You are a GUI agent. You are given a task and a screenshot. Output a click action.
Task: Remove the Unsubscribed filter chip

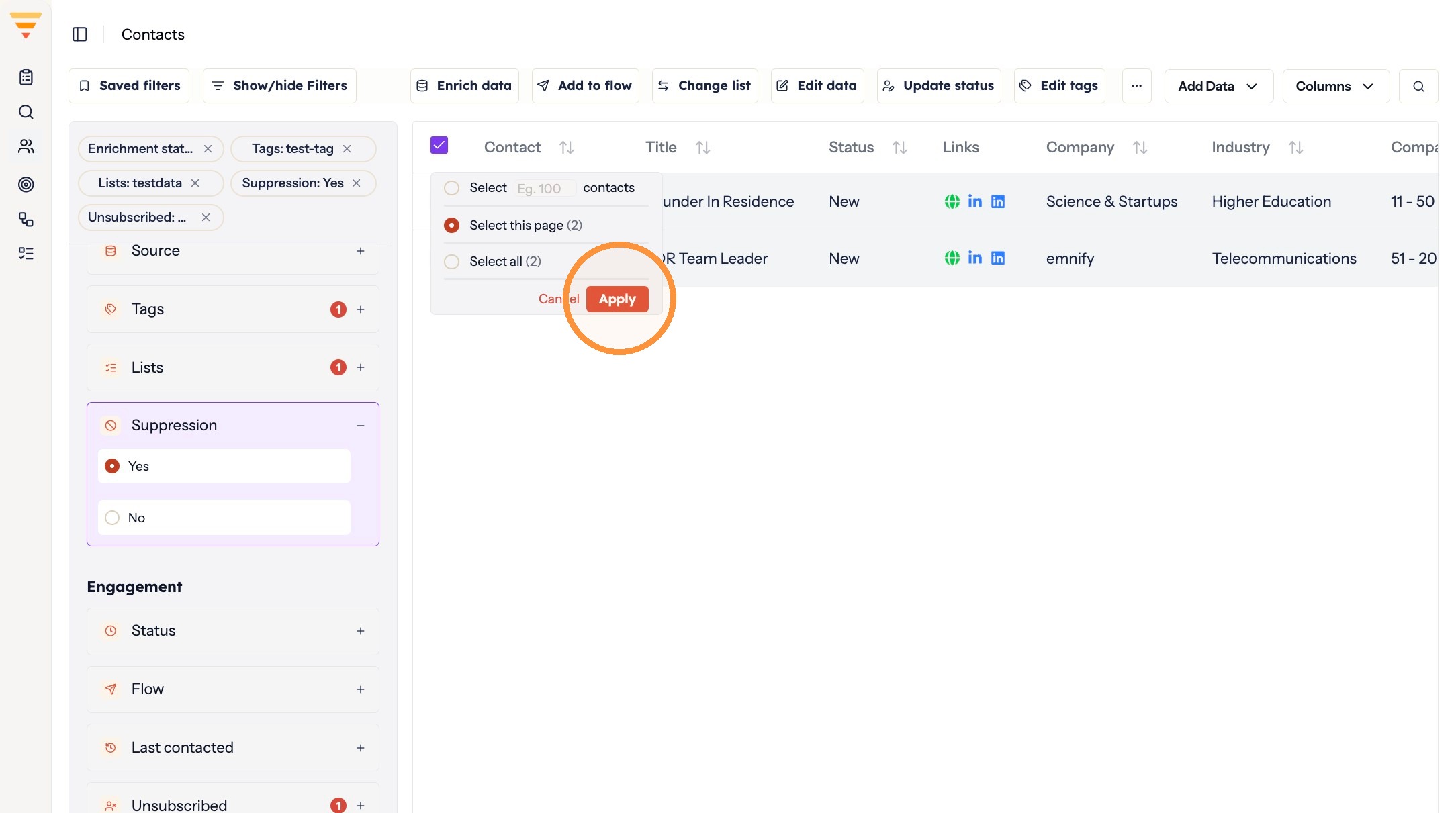[206, 217]
